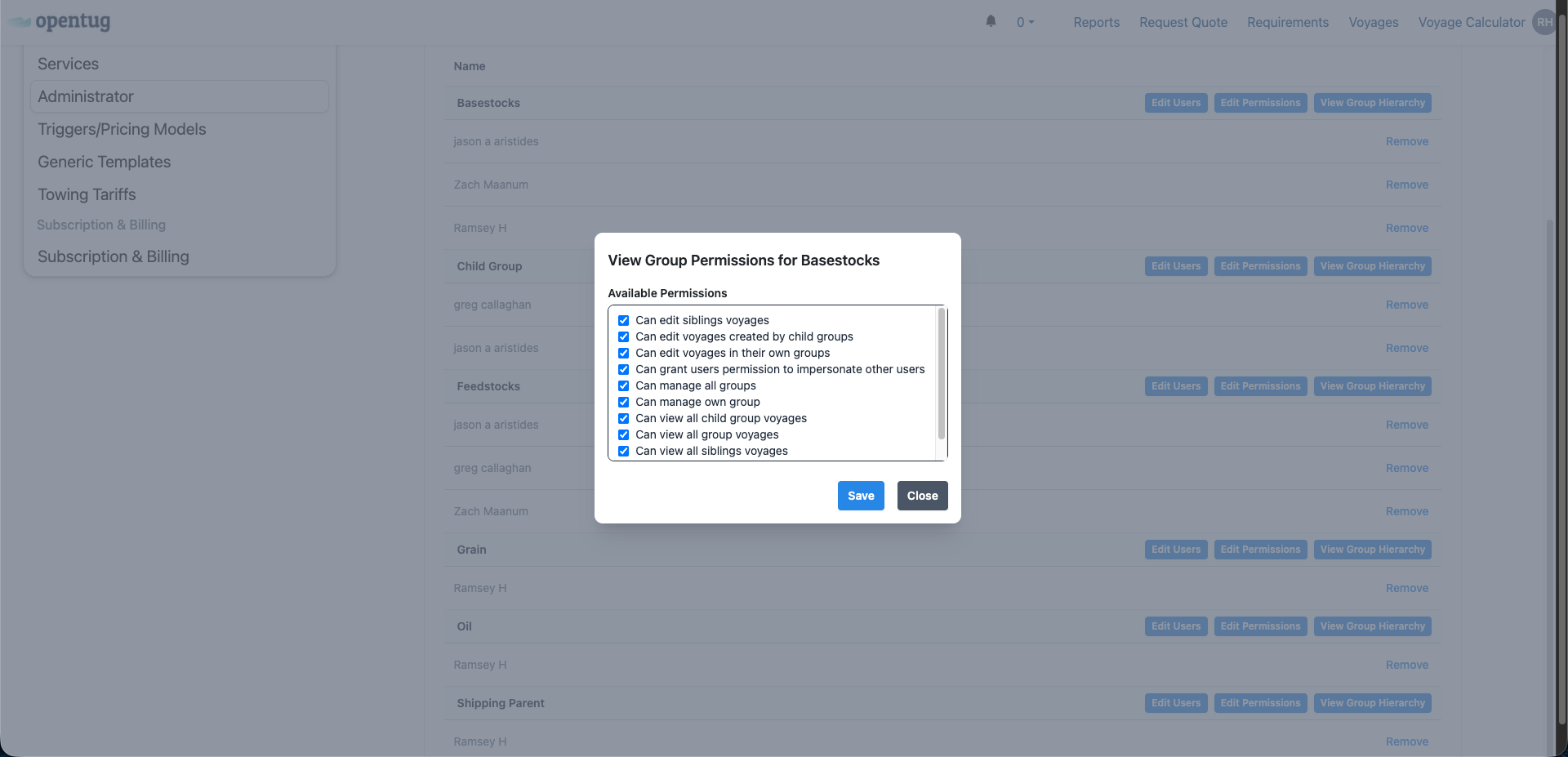Toggle 'Can manage all groups' permission
Screen dimensions: 1568x757
(624, 385)
